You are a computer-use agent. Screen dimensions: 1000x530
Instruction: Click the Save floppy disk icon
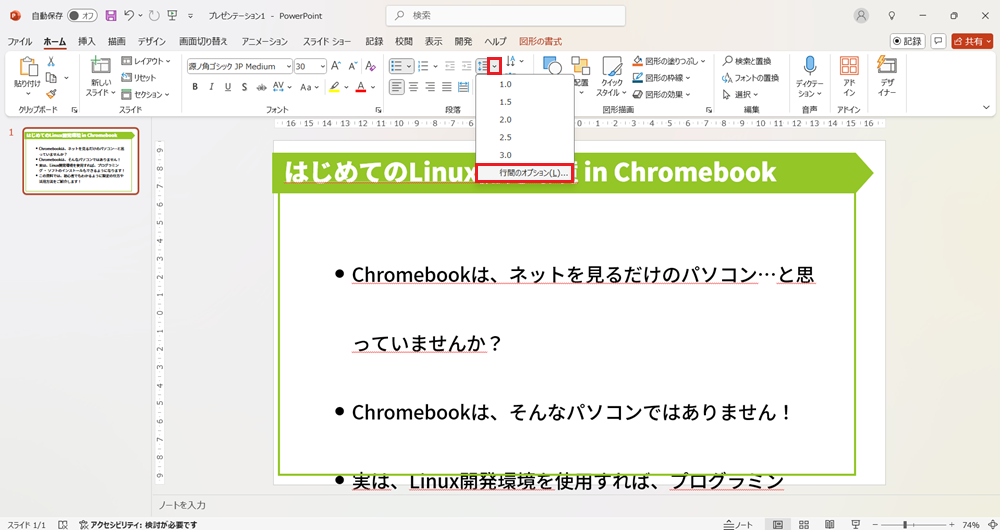click(111, 15)
